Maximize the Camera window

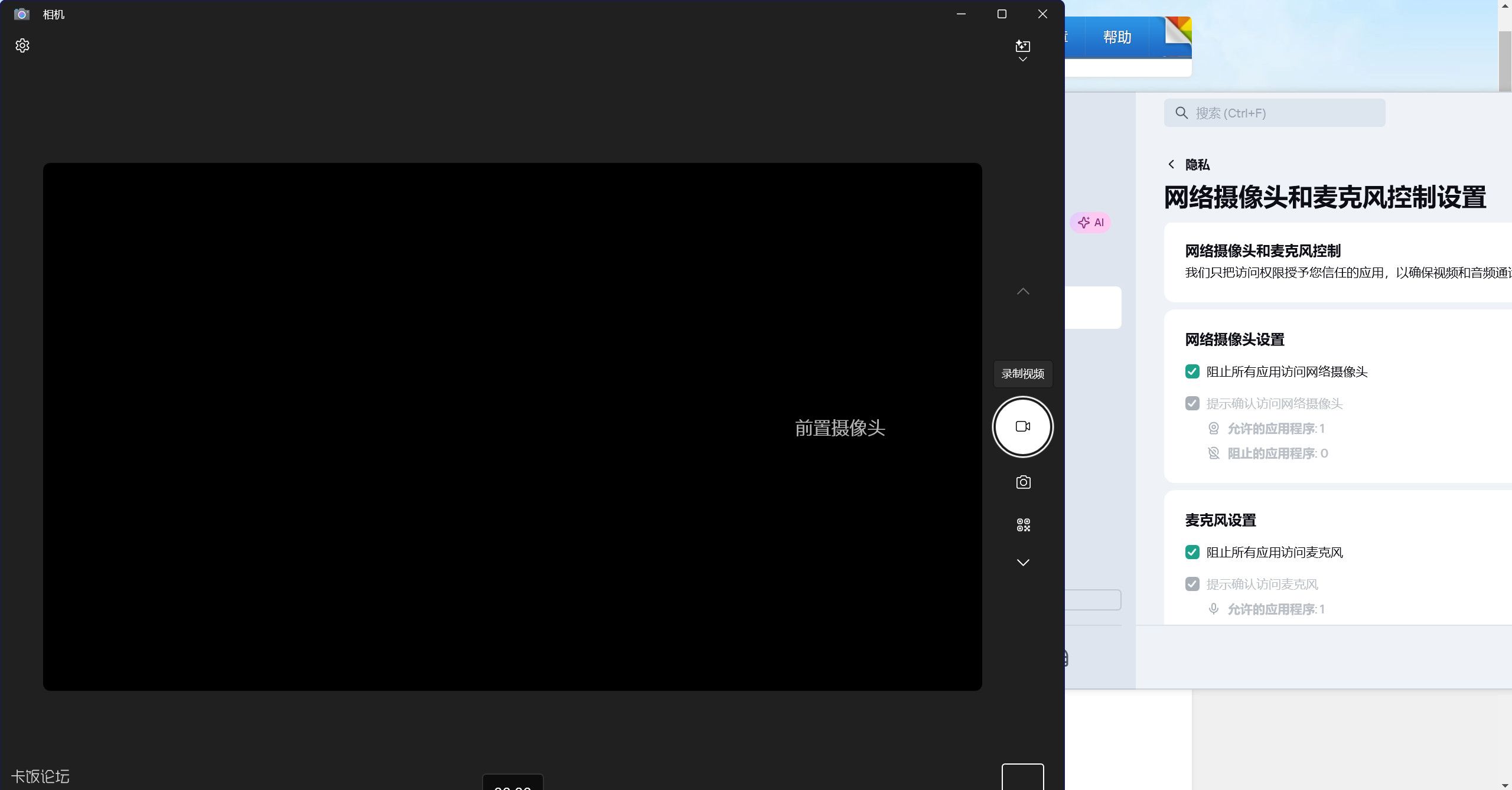point(1002,14)
